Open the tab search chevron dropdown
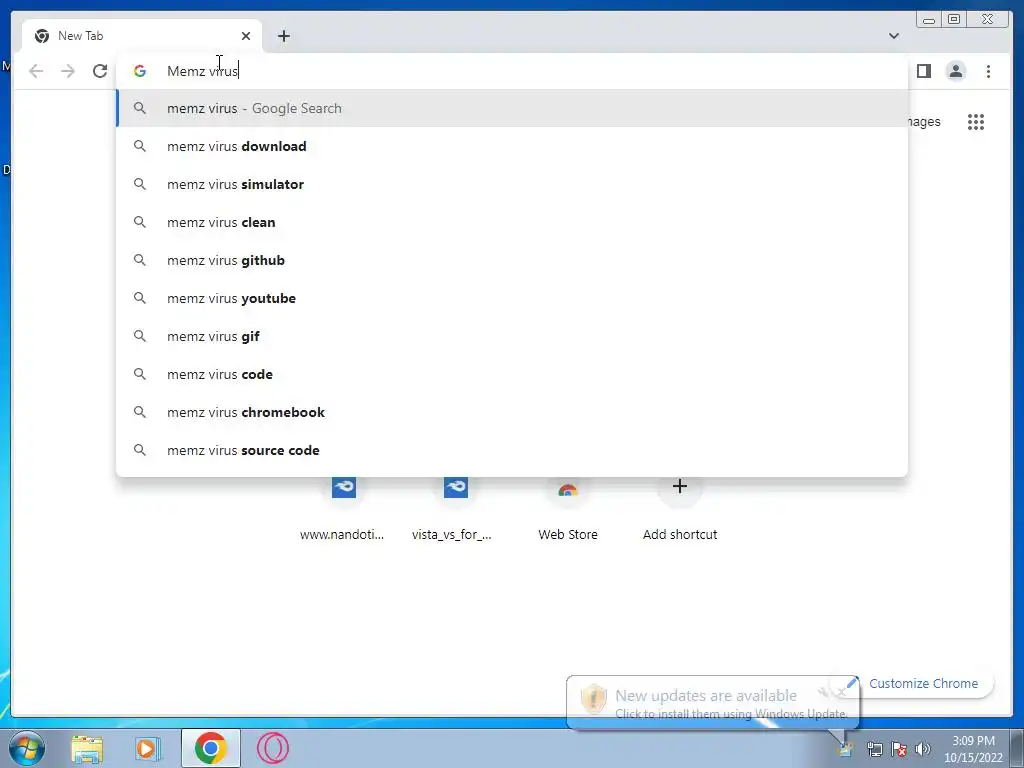 coord(893,36)
